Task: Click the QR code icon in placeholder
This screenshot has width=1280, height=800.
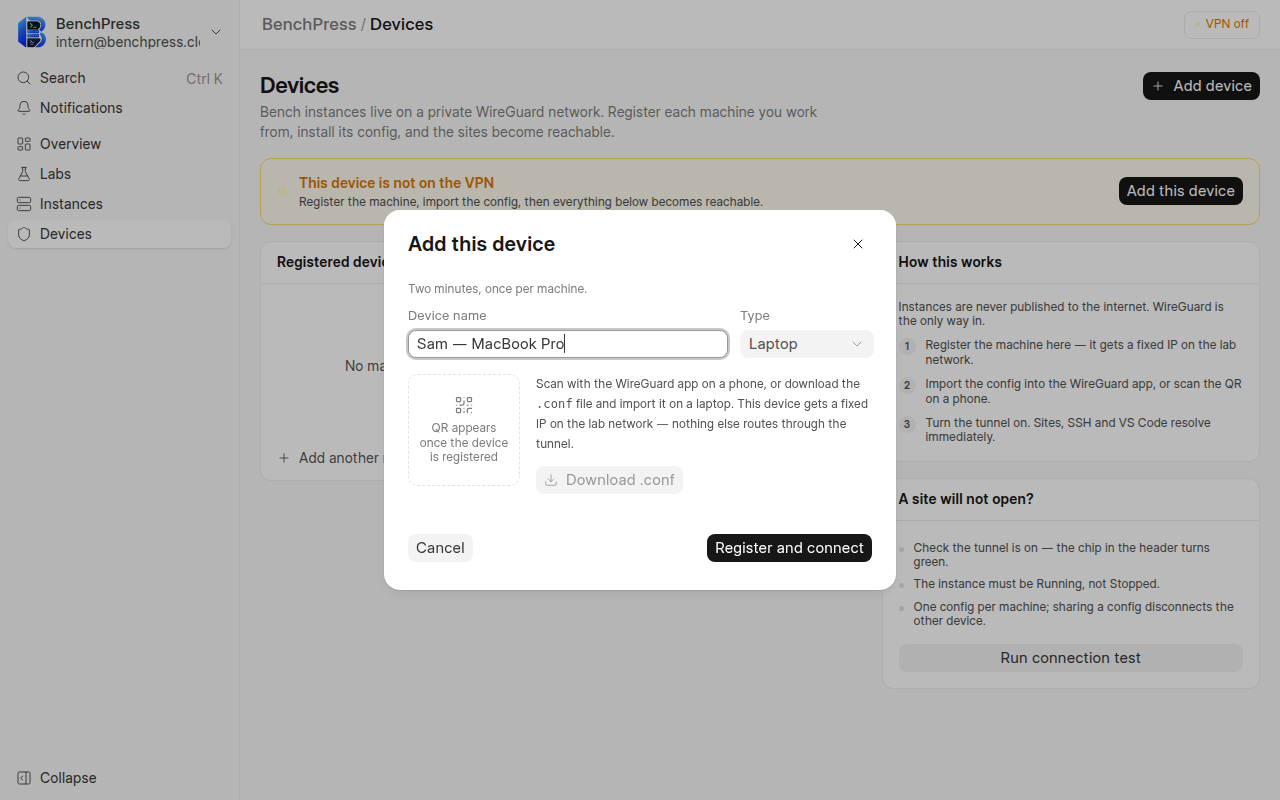Action: 464,405
